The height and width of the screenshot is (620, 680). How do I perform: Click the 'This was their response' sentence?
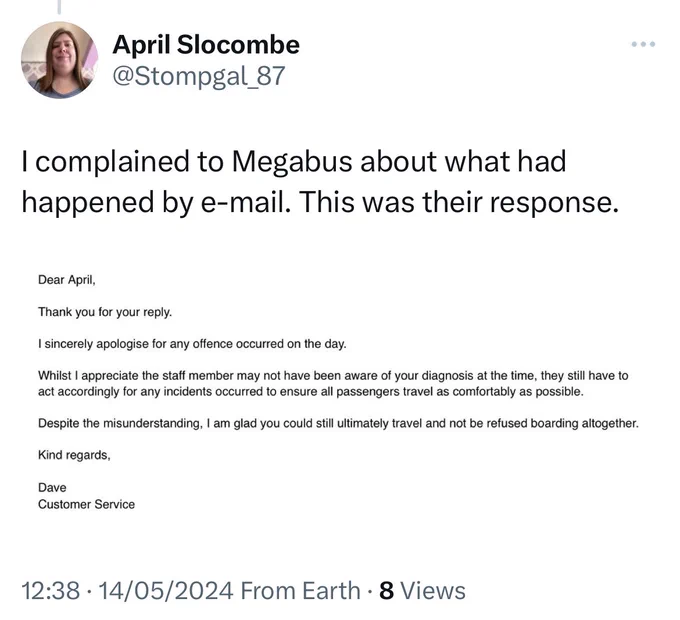pyautogui.click(x=458, y=202)
